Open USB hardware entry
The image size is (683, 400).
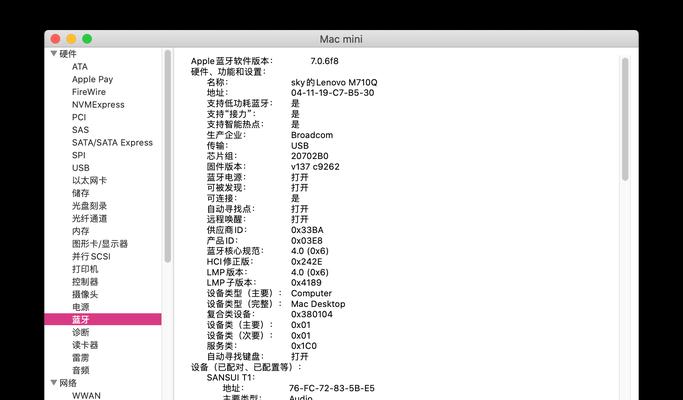[81, 168]
